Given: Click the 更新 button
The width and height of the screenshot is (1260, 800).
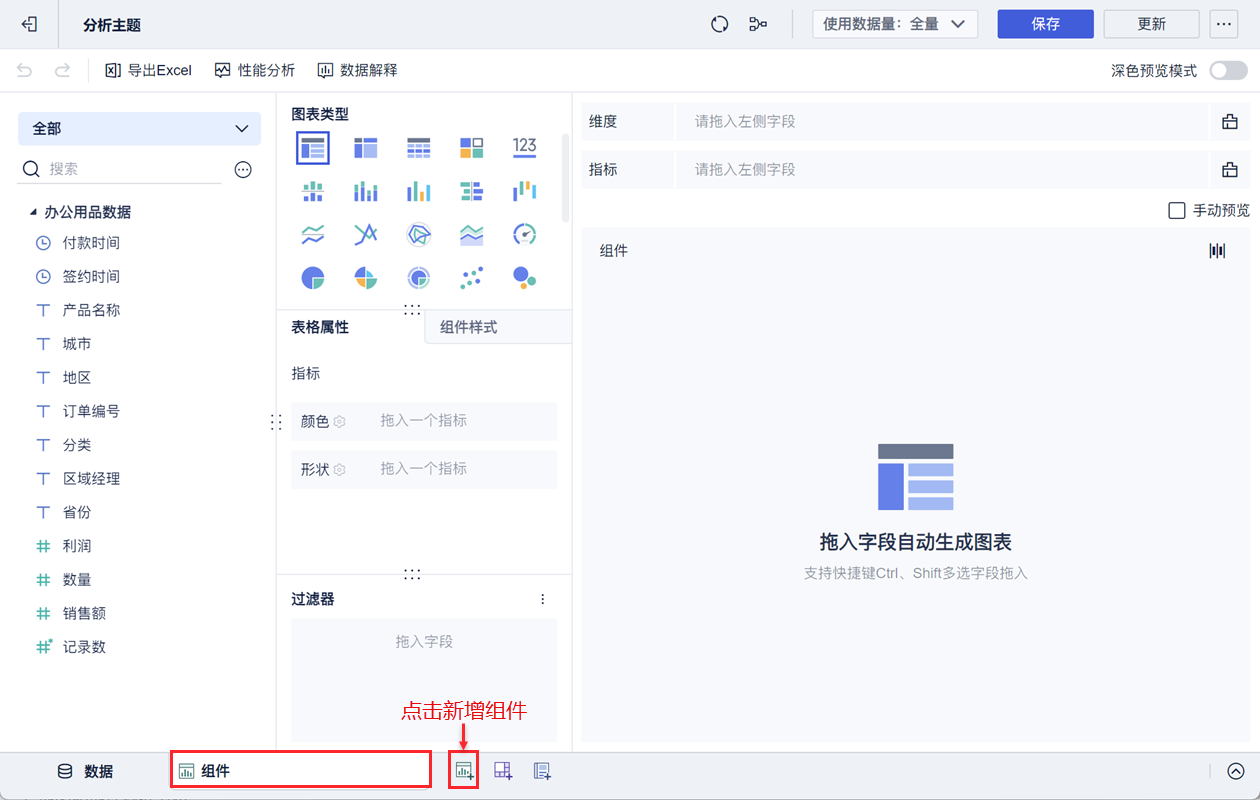Looking at the screenshot, I should 1151,24.
